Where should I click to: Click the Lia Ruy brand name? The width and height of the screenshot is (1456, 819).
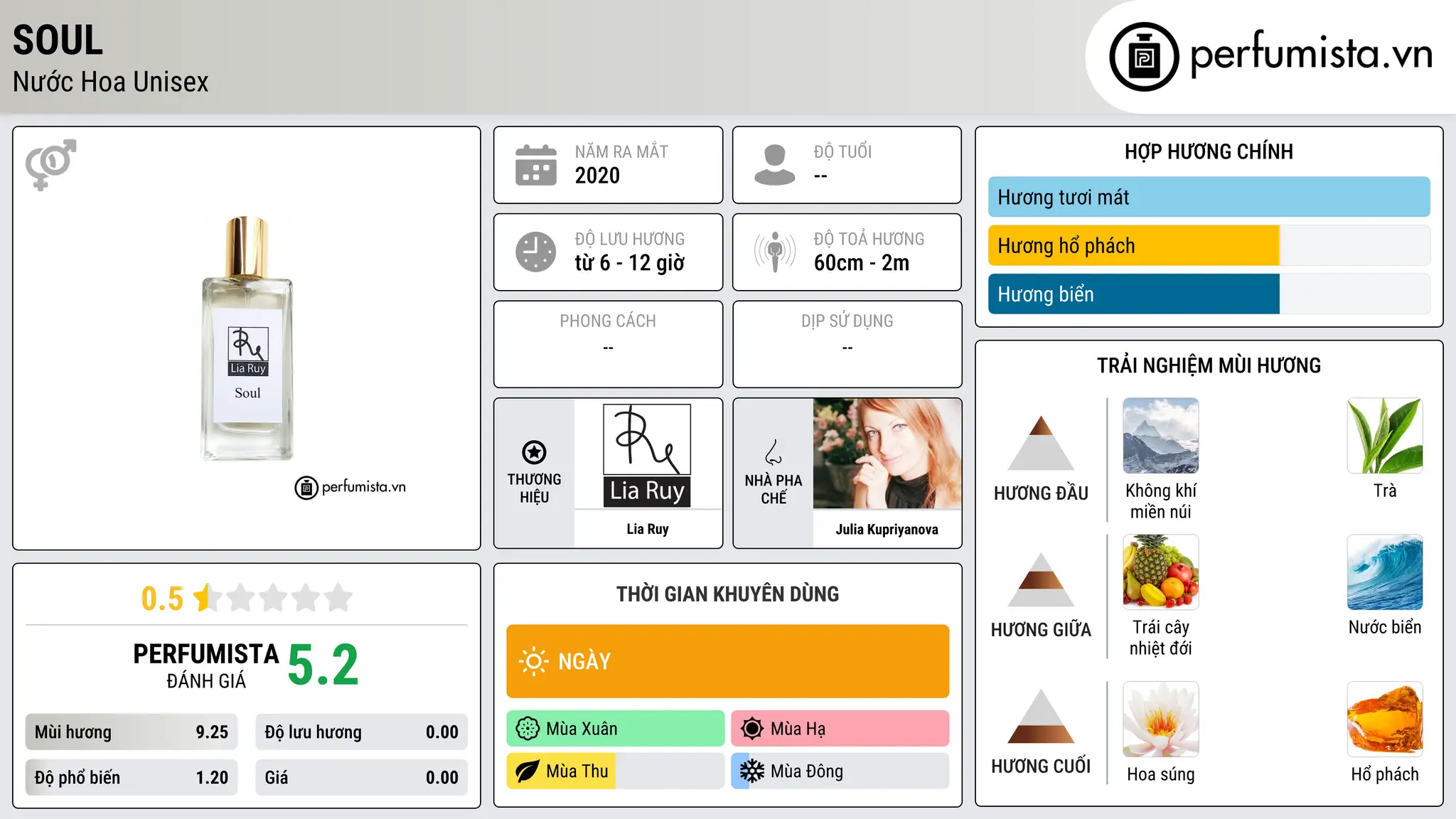pyautogui.click(x=648, y=529)
